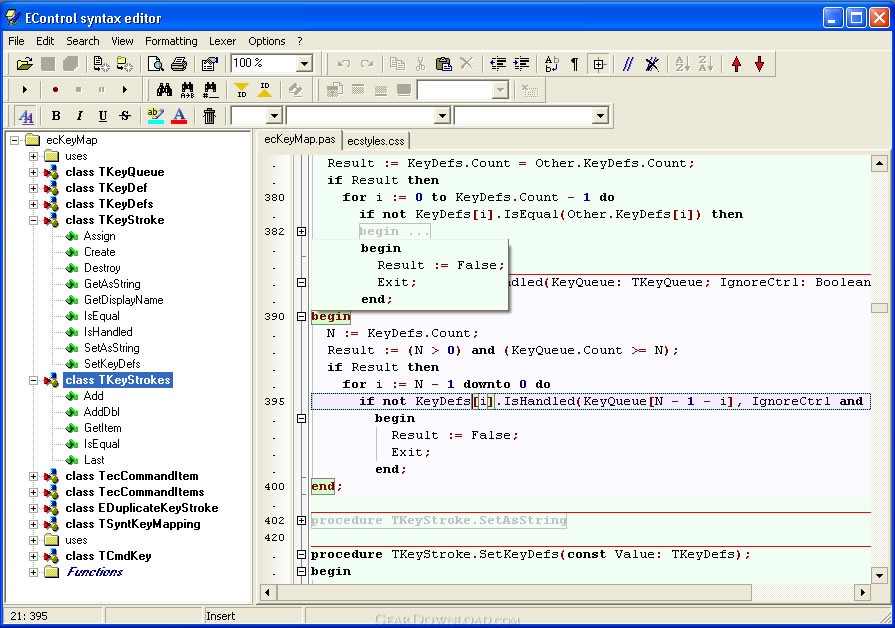Collapse the class TKeyStroke tree node
The height and width of the screenshot is (628, 895).
point(33,220)
